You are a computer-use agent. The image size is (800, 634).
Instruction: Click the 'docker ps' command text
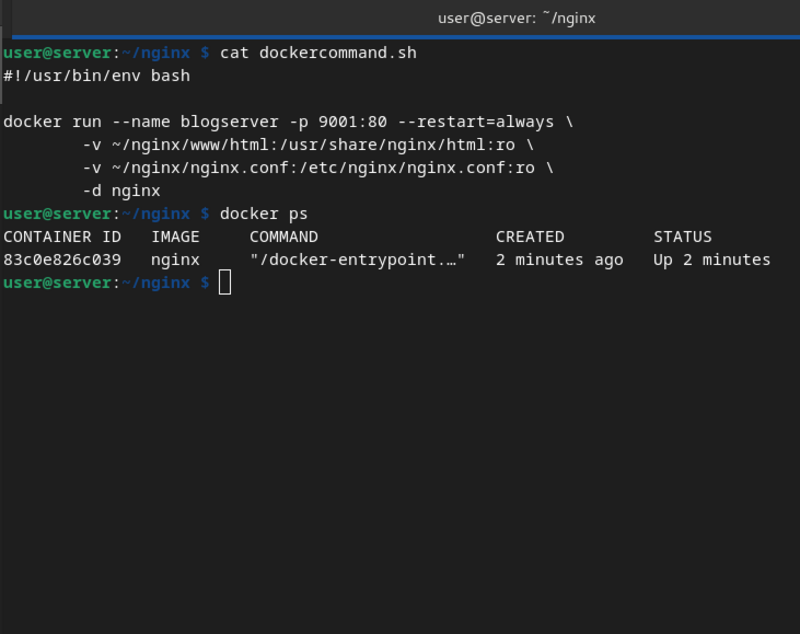(264, 214)
